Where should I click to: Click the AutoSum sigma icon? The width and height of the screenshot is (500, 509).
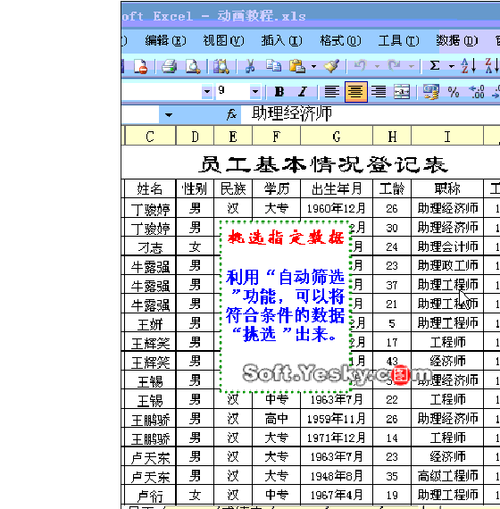click(x=434, y=66)
